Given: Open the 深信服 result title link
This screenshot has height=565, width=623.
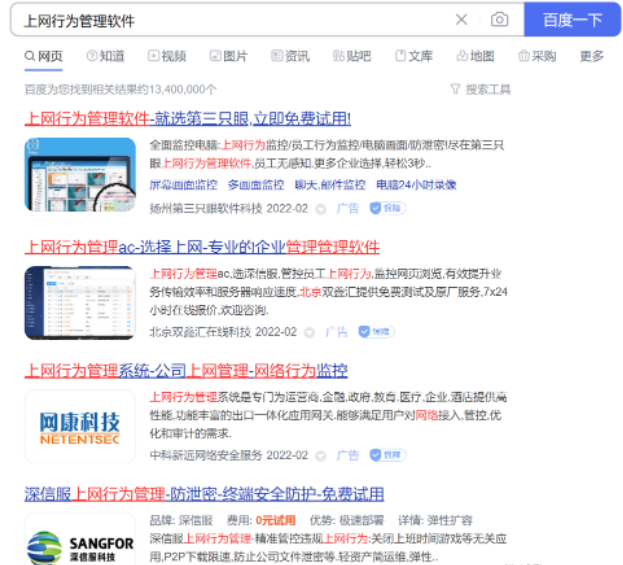Looking at the screenshot, I should [204, 494].
